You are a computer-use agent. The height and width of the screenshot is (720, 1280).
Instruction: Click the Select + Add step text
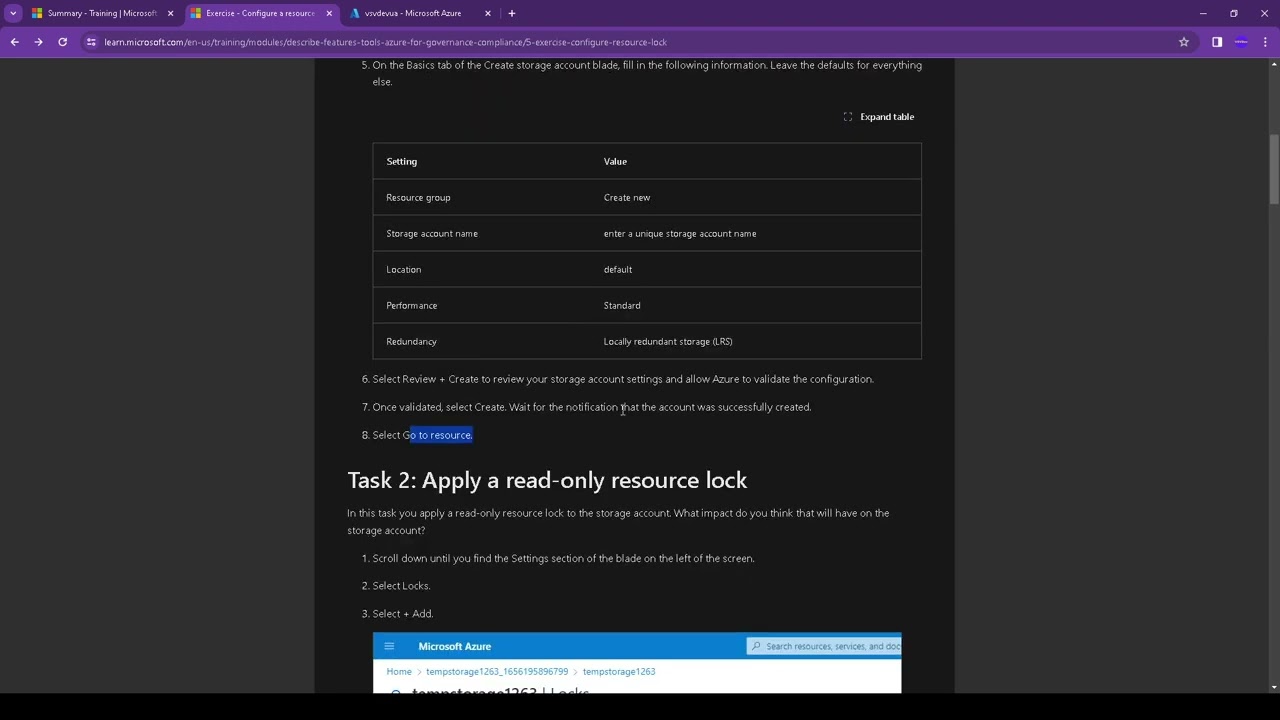pyautogui.click(x=403, y=614)
